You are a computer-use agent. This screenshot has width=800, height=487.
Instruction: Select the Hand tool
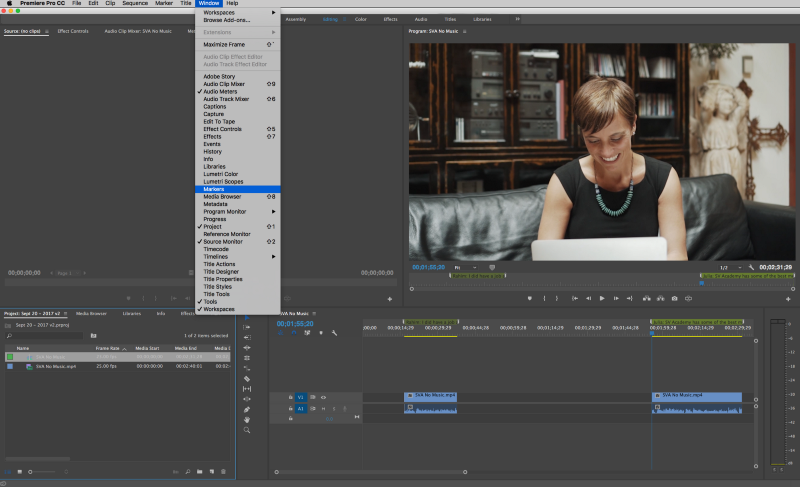[247, 420]
